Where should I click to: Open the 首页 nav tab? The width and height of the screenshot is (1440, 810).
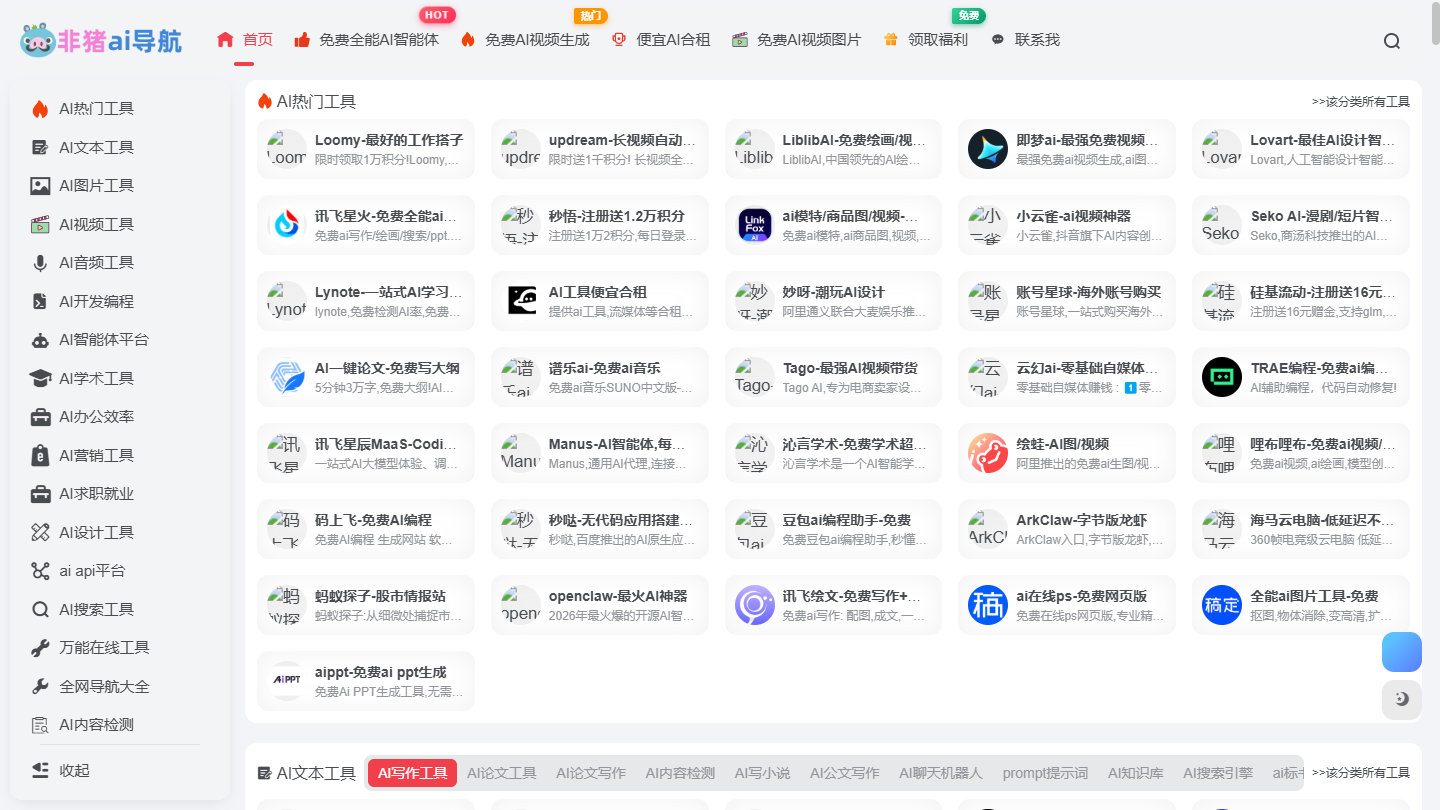244,40
